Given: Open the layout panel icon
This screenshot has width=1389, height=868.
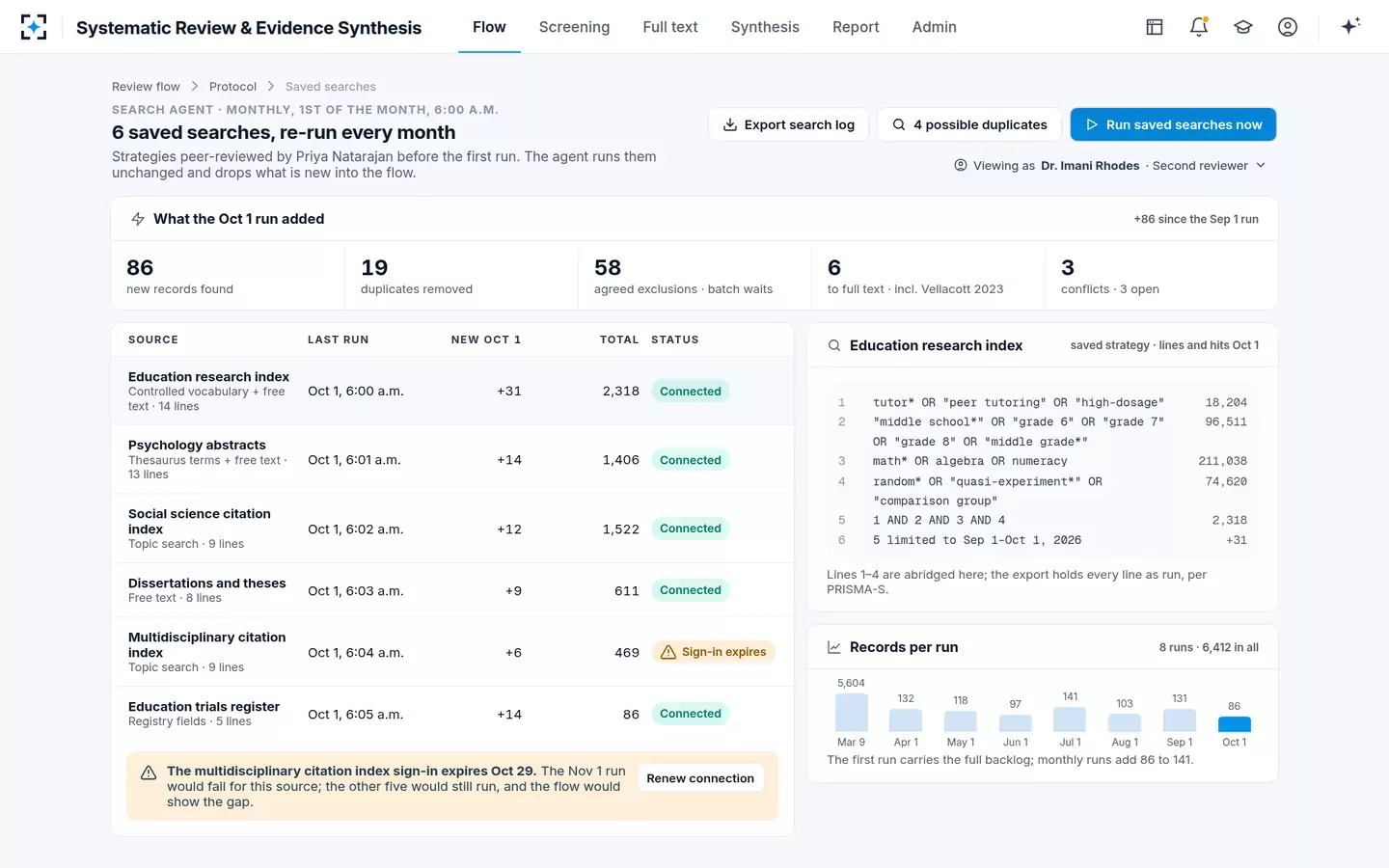Looking at the screenshot, I should pyautogui.click(x=1155, y=27).
